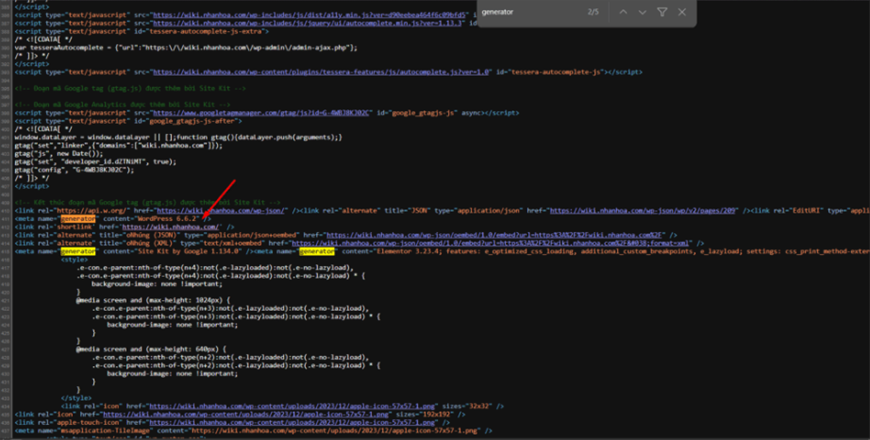The width and height of the screenshot is (870, 440).
Task: Open the googletagmanager gtag/js link
Action: [262, 113]
